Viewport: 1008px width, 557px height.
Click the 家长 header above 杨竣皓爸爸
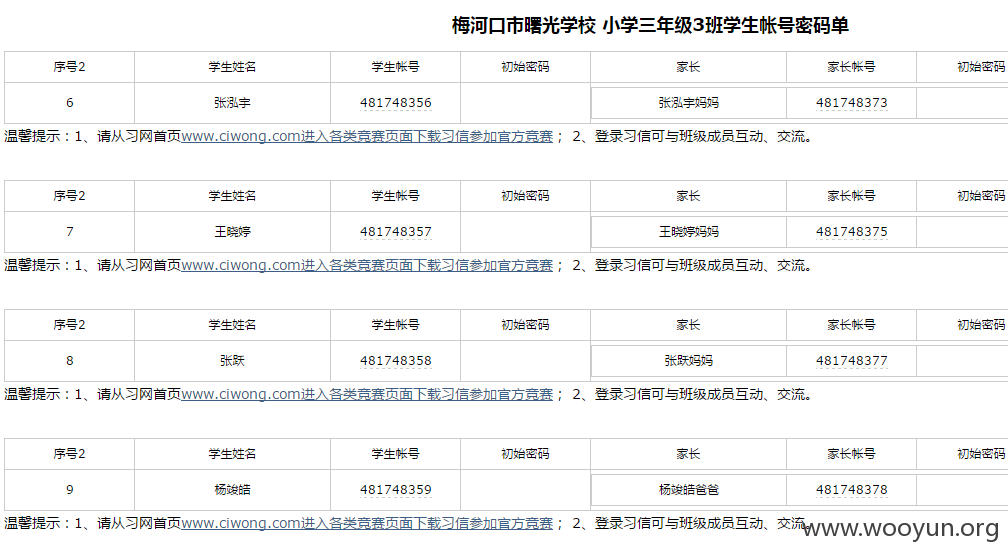(x=688, y=453)
